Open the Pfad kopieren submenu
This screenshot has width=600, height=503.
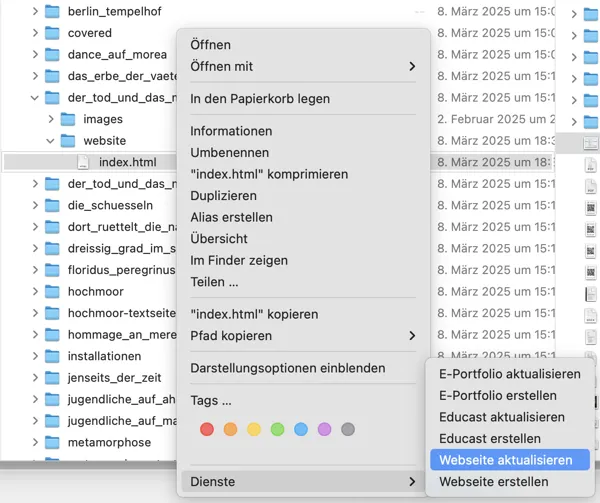click(x=303, y=335)
